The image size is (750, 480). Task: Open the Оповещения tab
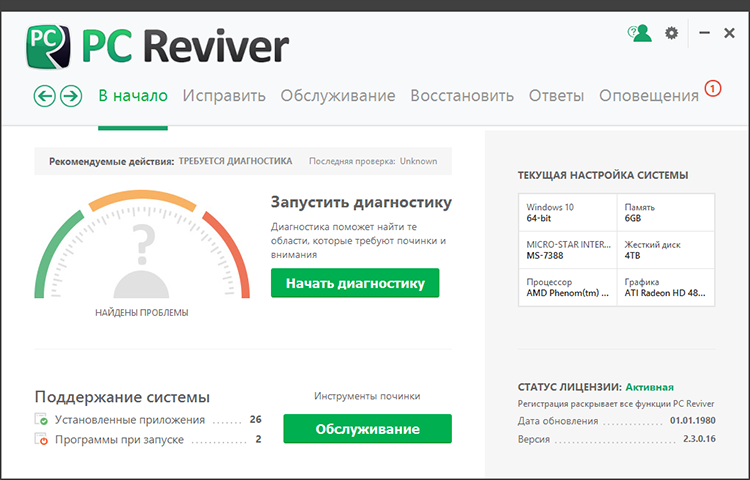(649, 96)
